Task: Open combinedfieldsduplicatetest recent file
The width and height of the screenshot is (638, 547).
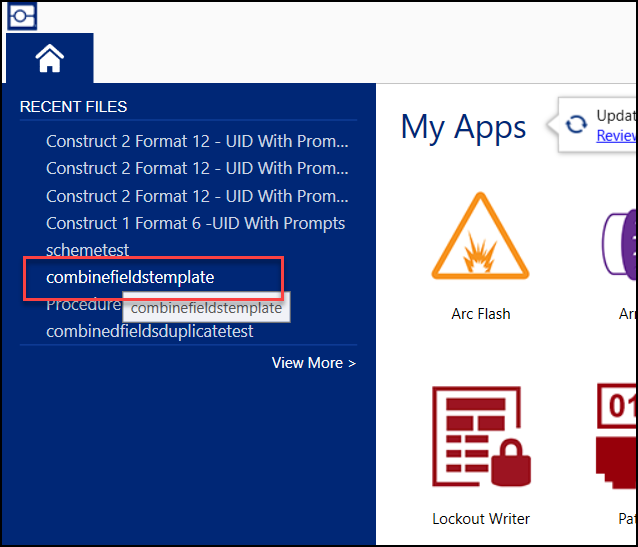Action: [150, 331]
